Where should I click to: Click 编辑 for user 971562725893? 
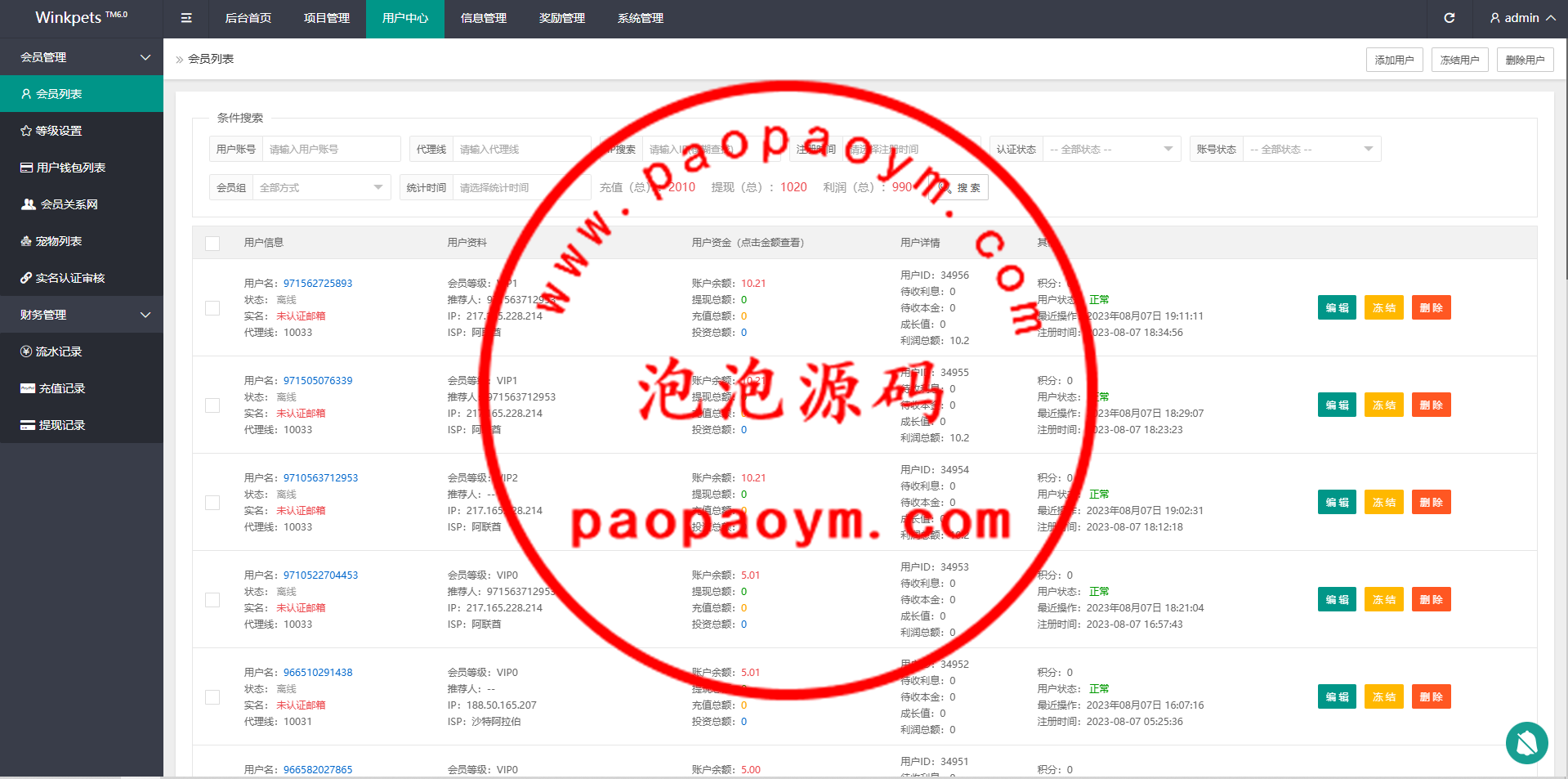coord(1337,308)
